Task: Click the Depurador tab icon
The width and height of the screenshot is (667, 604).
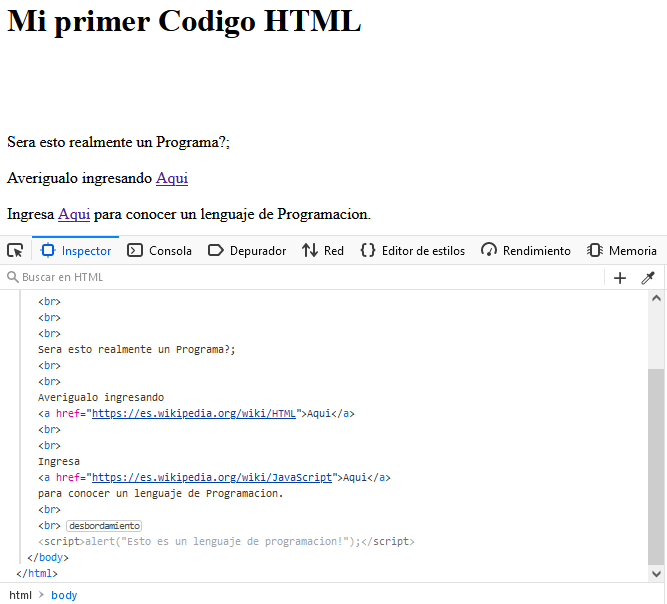Action: [x=216, y=251]
